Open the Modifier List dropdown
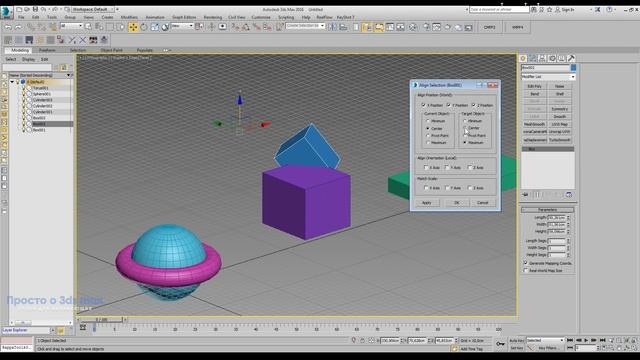The width and height of the screenshot is (640, 360). click(548, 76)
